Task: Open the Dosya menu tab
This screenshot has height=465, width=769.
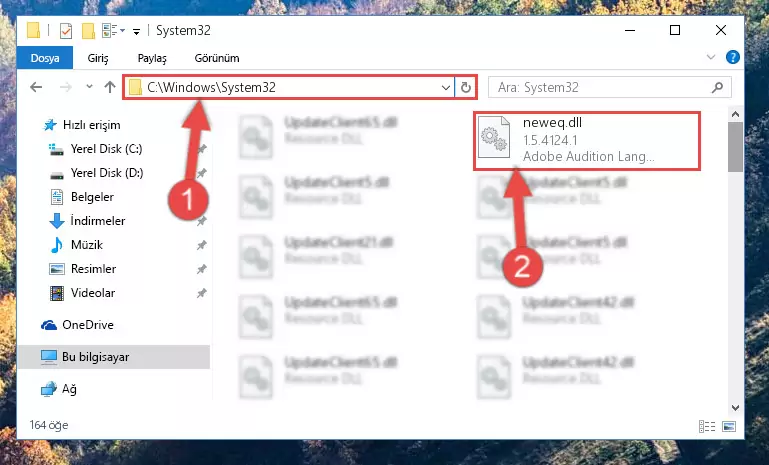Action: (45, 58)
